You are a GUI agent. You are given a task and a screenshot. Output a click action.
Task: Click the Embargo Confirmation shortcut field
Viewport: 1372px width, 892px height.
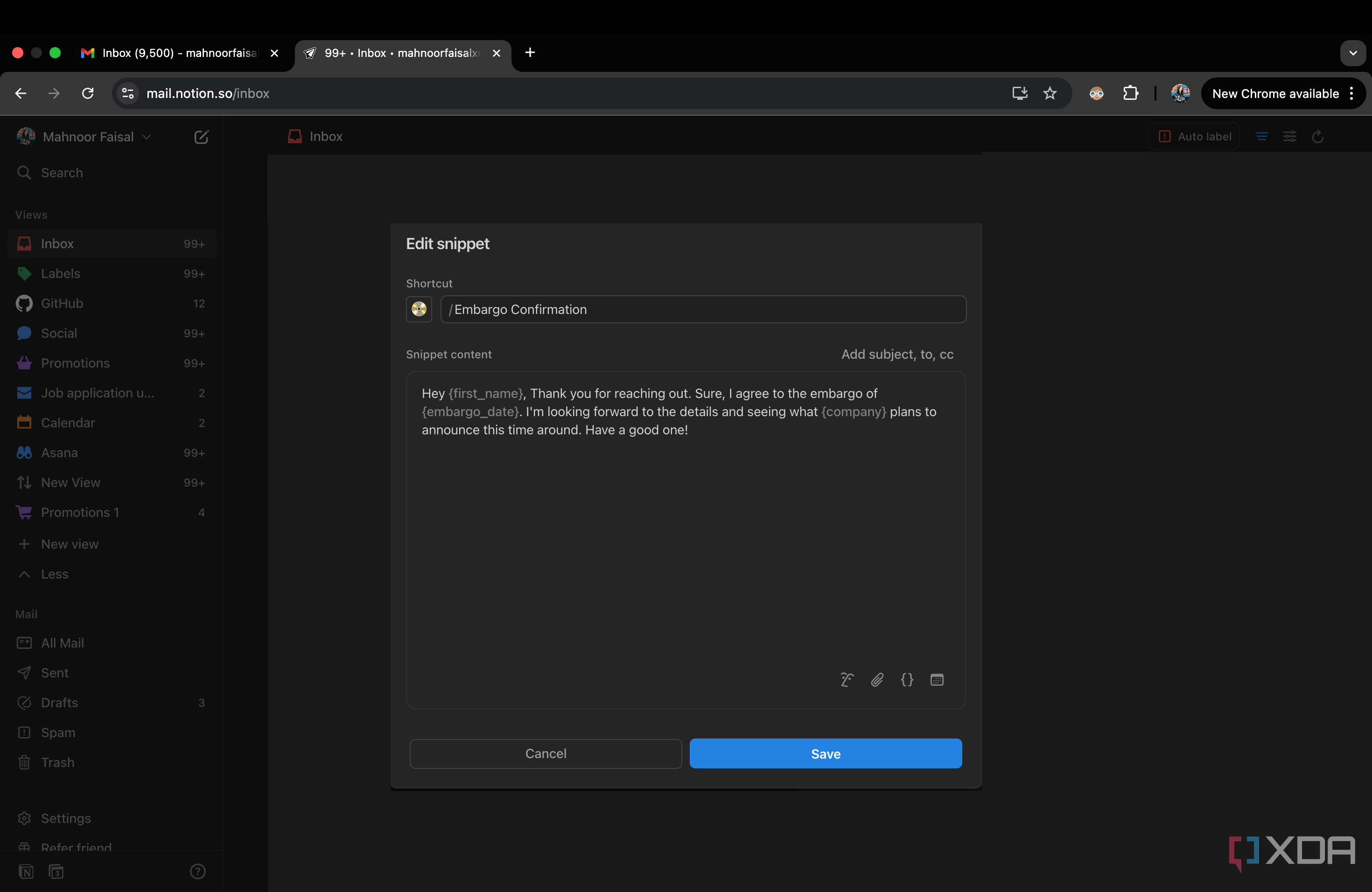point(703,309)
